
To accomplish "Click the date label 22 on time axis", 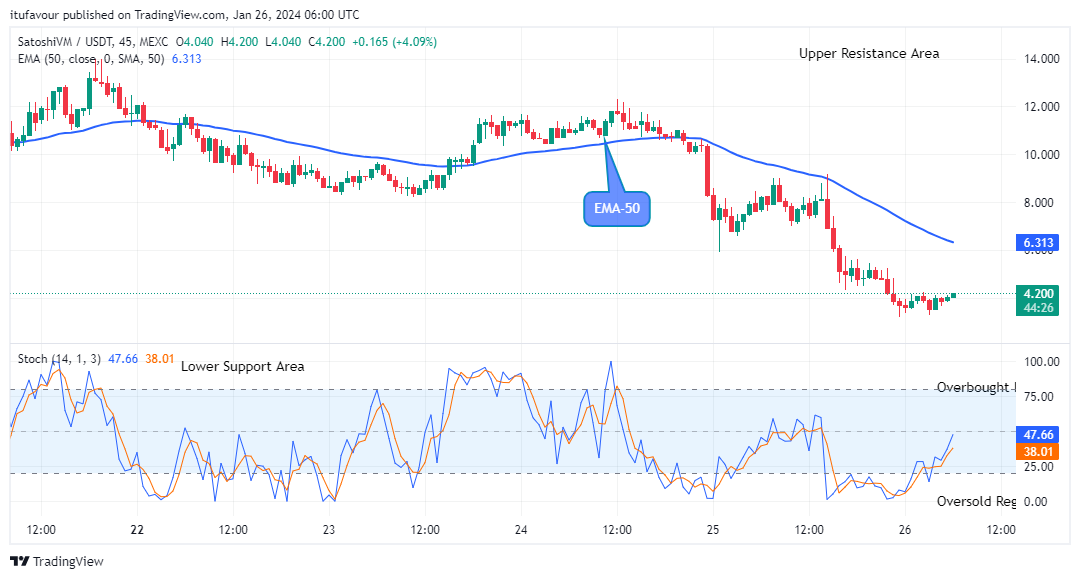I will coord(137,529).
